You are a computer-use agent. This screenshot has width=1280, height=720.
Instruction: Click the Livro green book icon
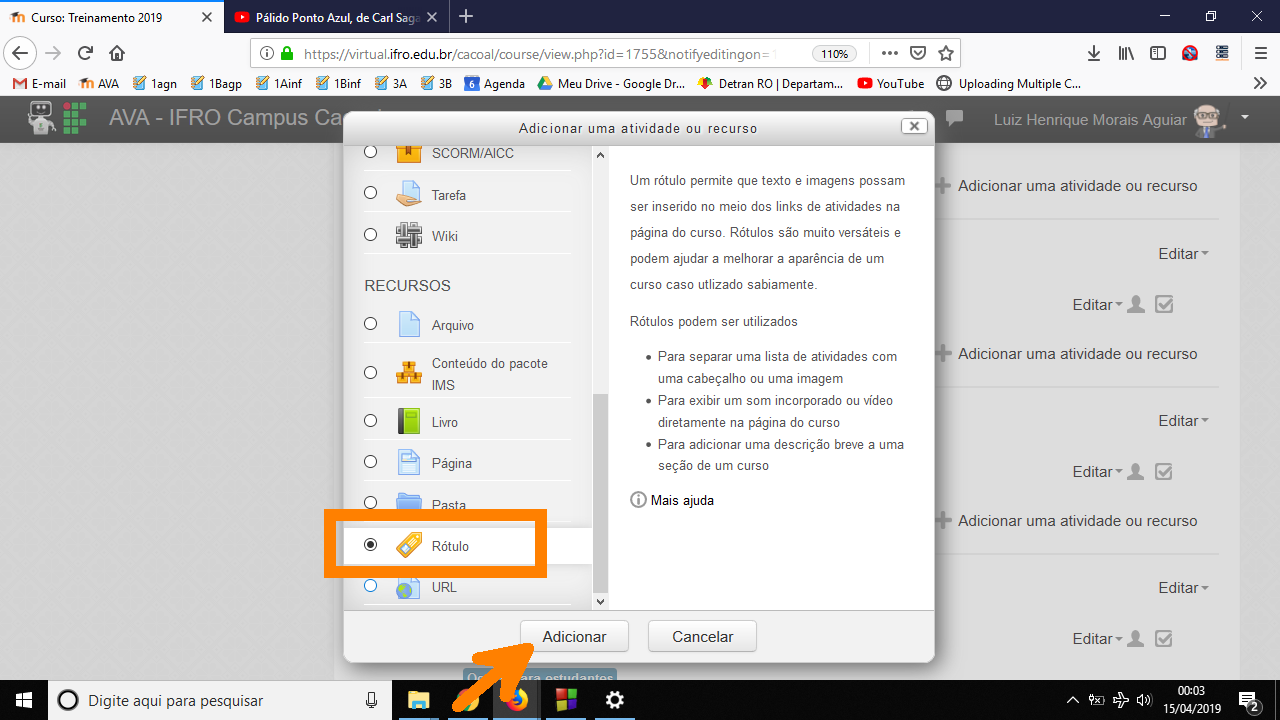tap(408, 421)
